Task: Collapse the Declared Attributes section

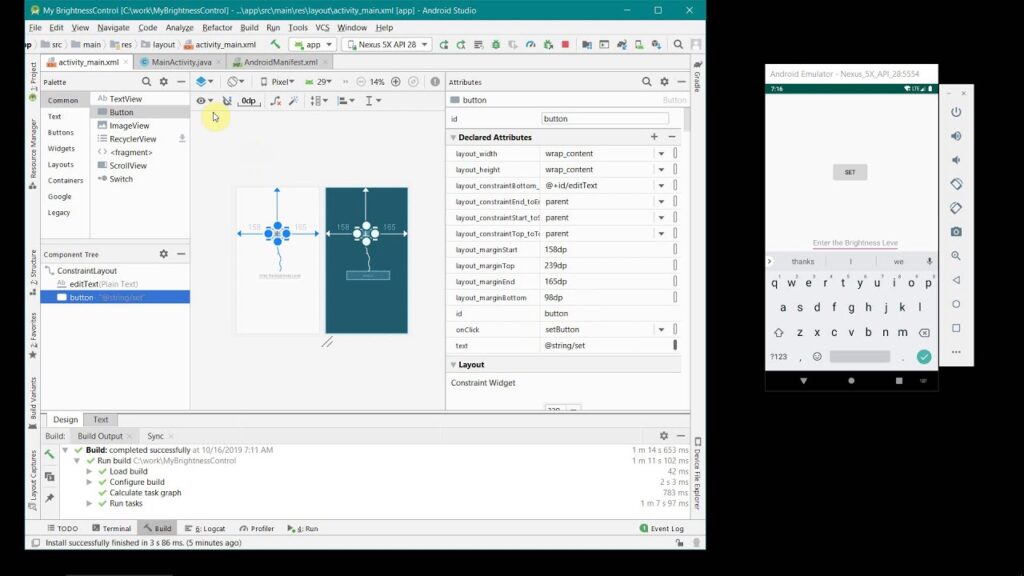Action: click(453, 137)
